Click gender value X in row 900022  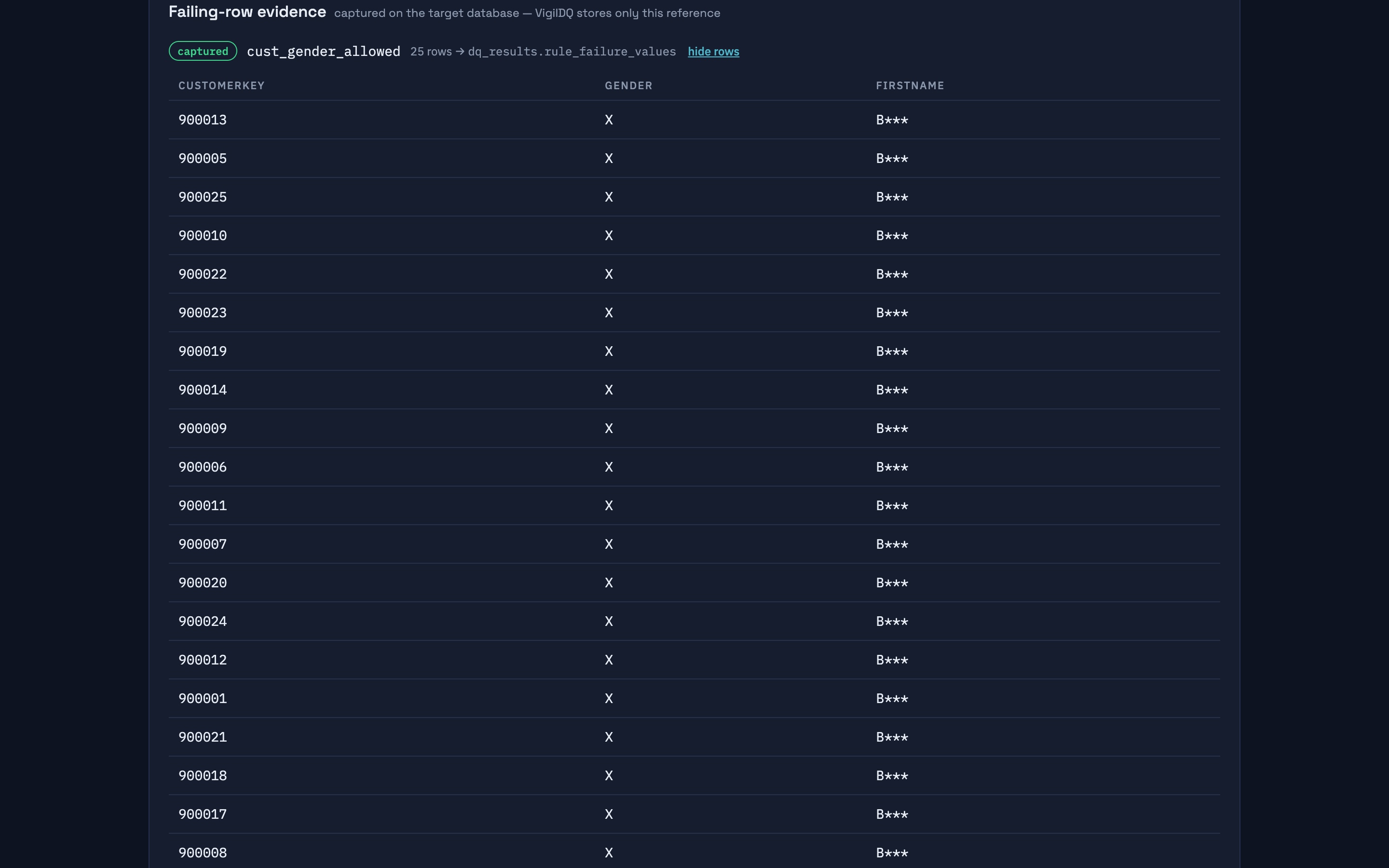point(609,274)
